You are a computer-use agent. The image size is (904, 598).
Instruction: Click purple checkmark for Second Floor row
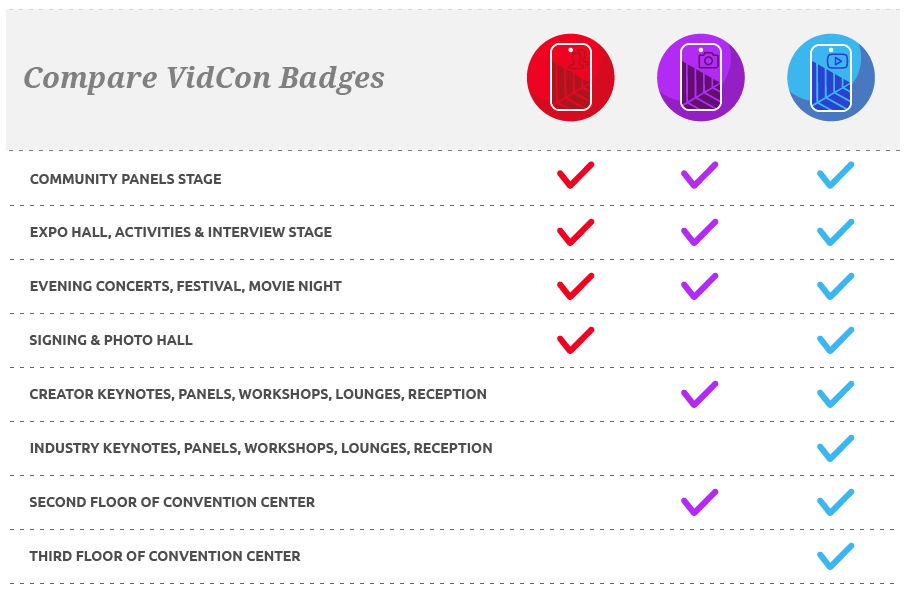coord(700,502)
